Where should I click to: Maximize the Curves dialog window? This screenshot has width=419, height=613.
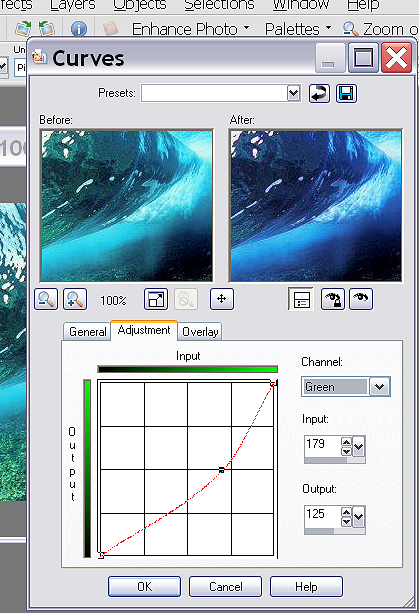(x=363, y=58)
